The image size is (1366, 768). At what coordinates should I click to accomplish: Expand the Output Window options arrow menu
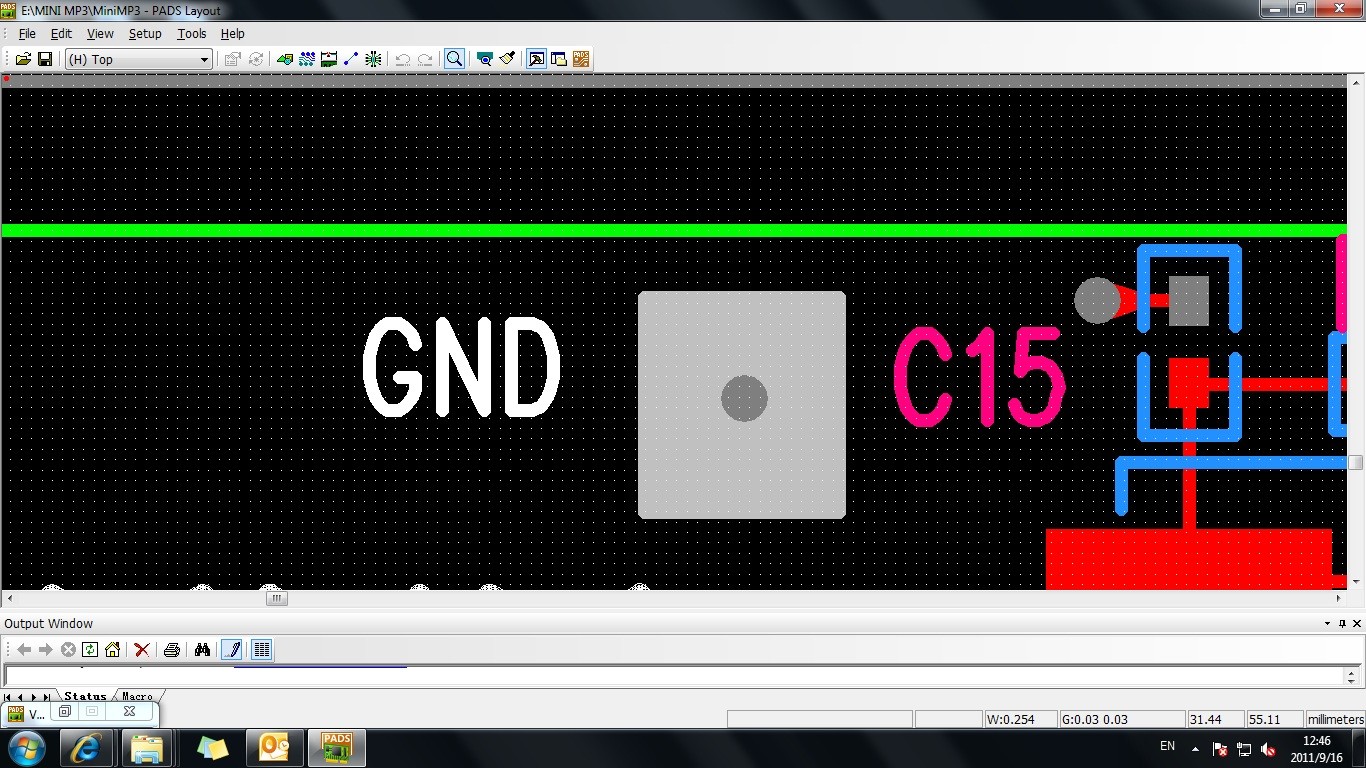coord(1327,623)
